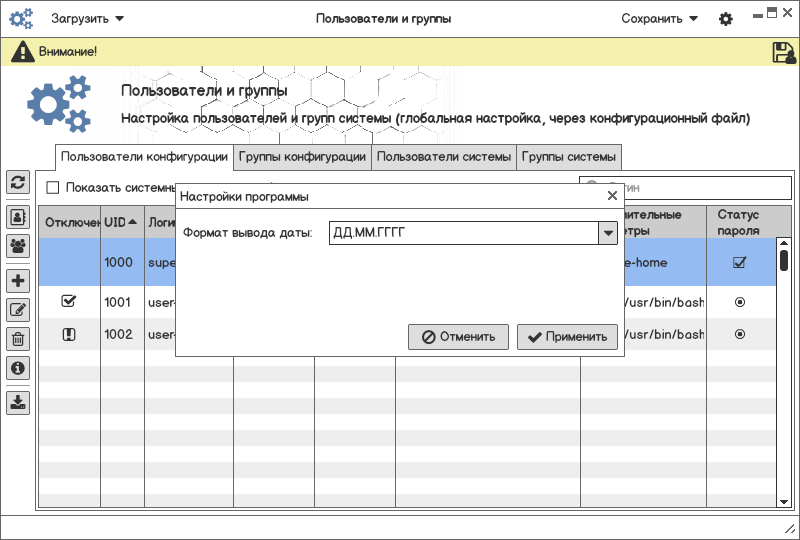This screenshot has width=800, height=540.
Task: Switch to 'Пользователи системы' tab
Action: pos(444,157)
